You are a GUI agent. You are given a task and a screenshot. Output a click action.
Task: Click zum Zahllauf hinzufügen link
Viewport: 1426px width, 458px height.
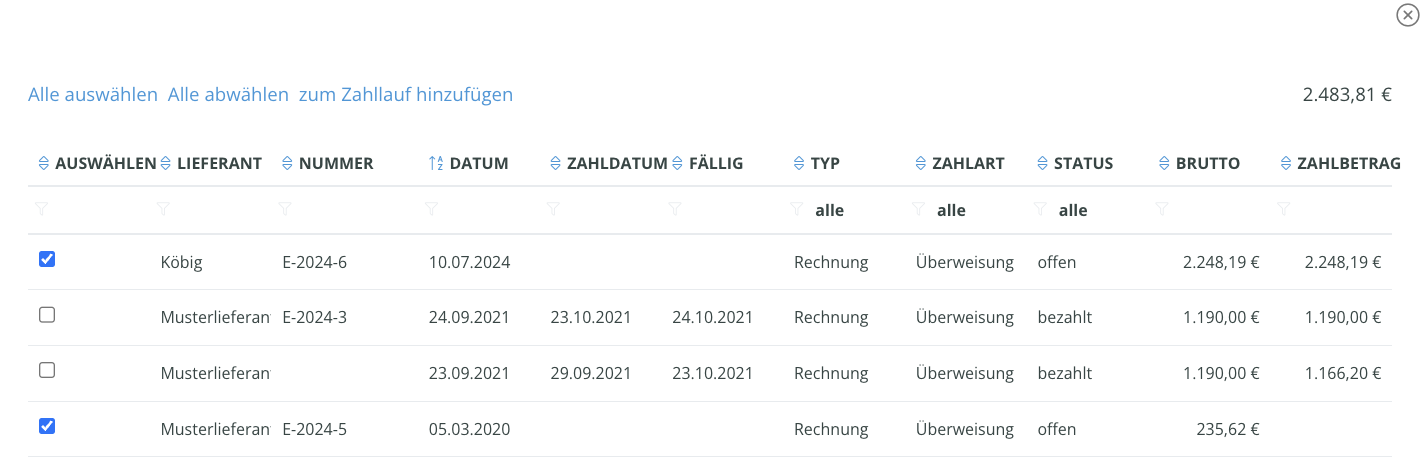click(x=406, y=95)
